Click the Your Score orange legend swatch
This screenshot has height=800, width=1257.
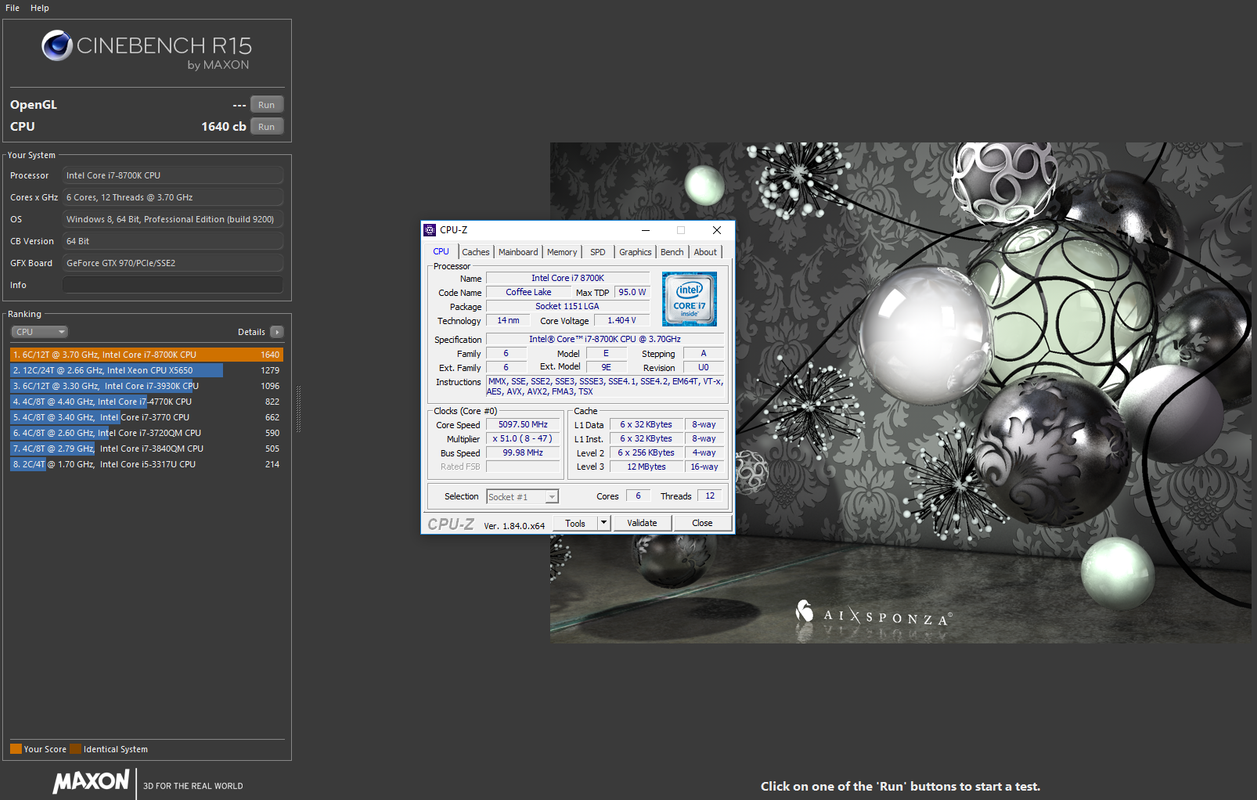click(16, 749)
